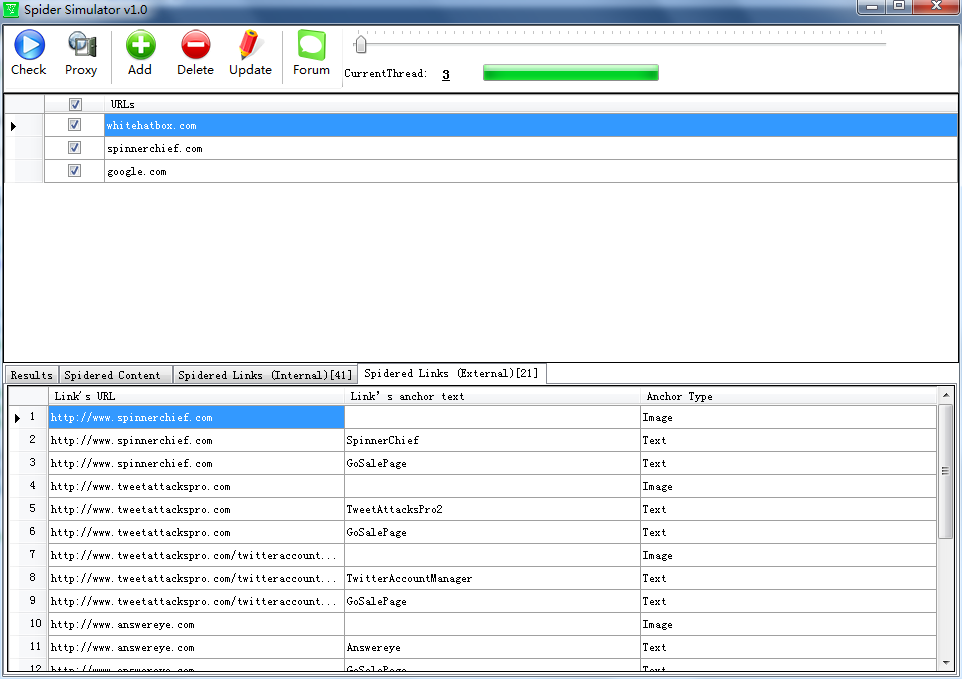Click the scroll down arrow in the links table
This screenshot has height=679, width=962.
click(946, 662)
